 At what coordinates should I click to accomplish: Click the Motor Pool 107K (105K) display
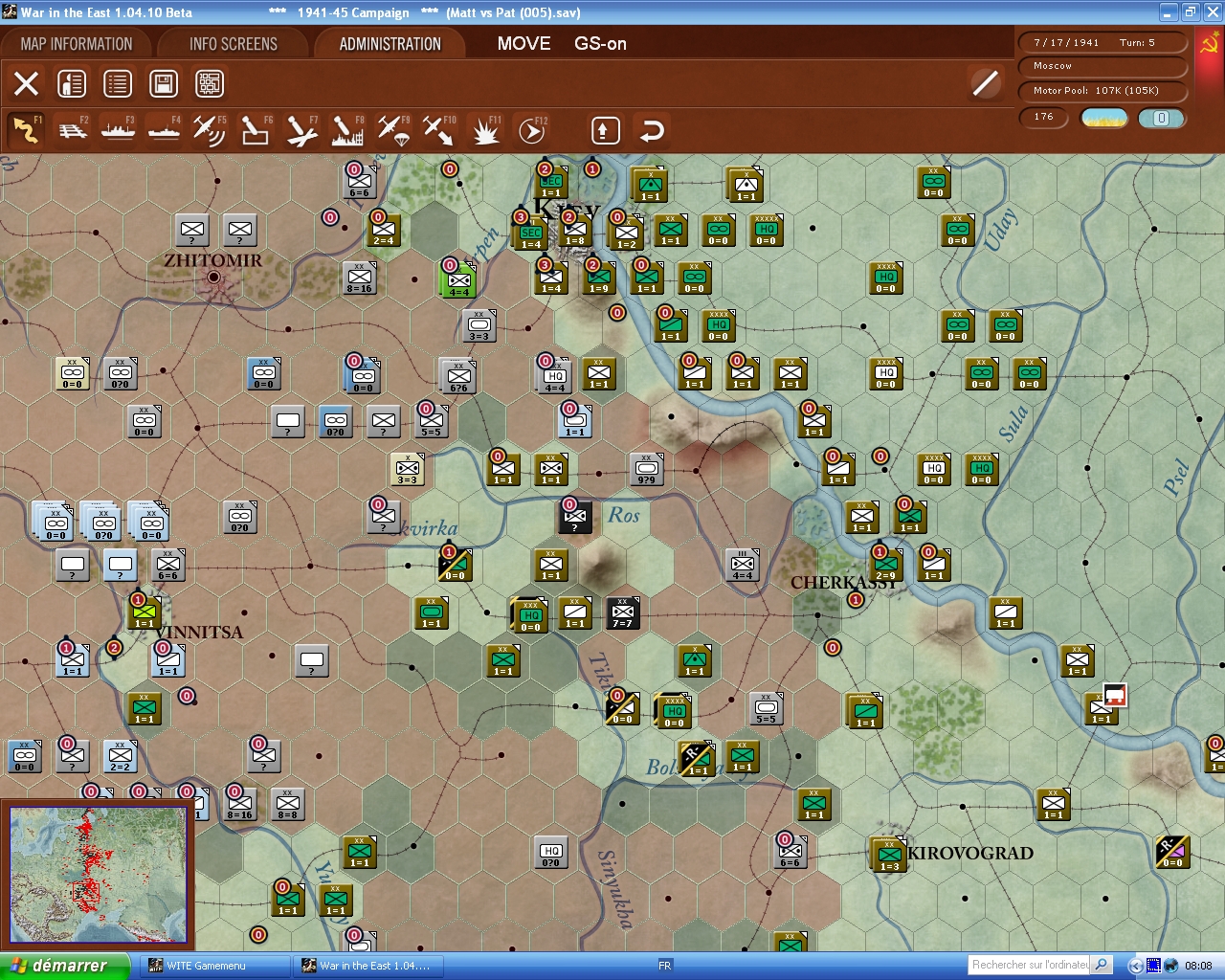(1103, 91)
